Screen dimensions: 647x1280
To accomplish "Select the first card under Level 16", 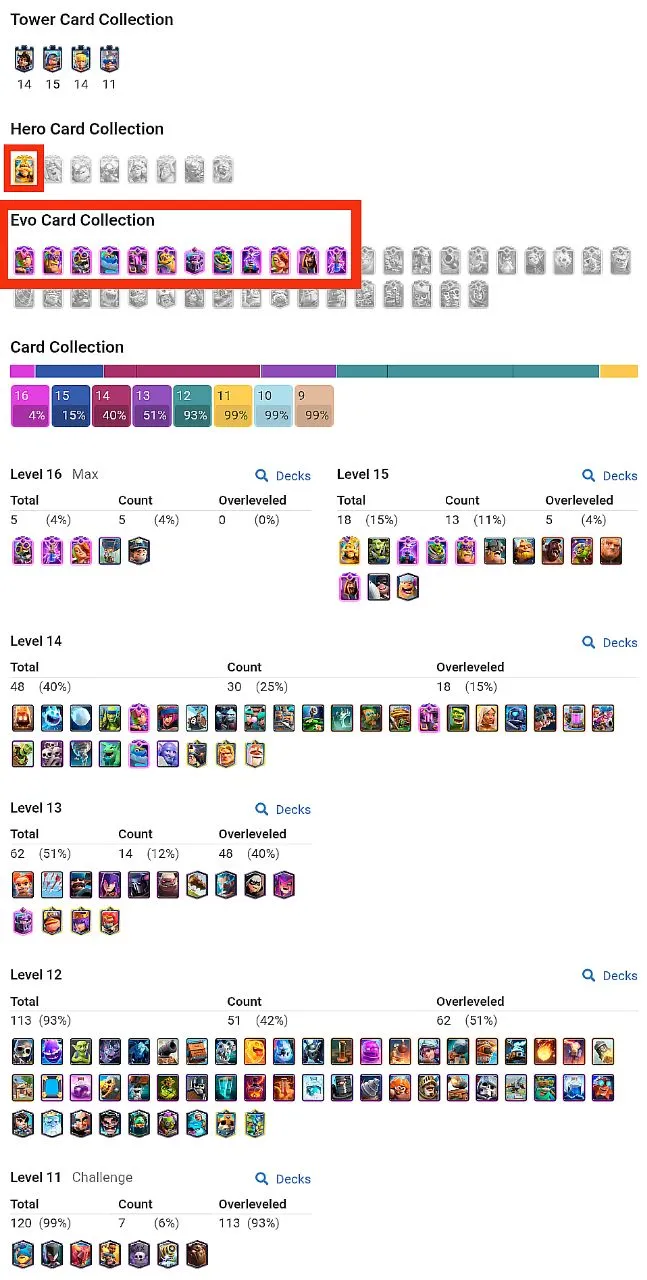I will pyautogui.click(x=22, y=550).
